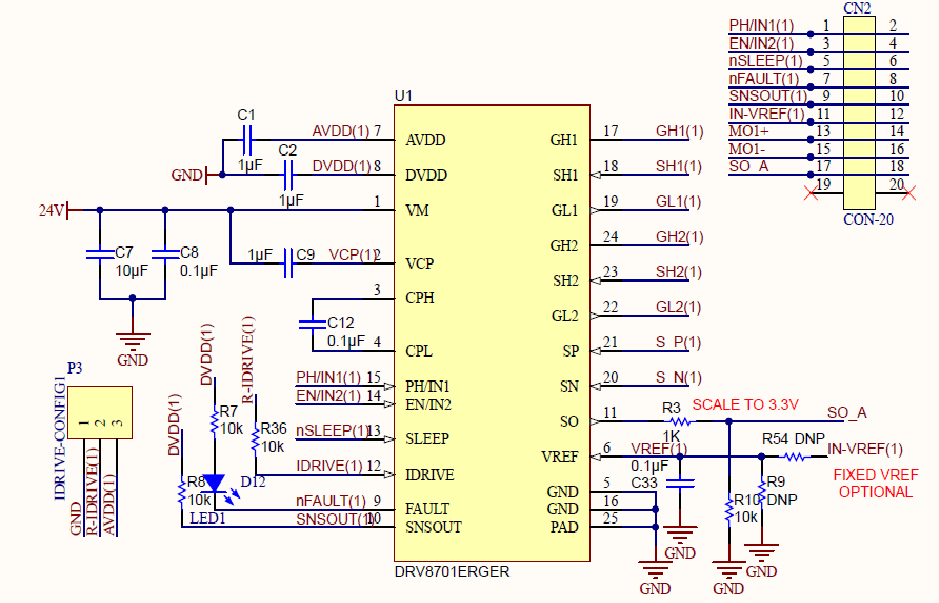Select resistor R36 symbol
This screenshot has height=603, width=939.
(256, 438)
